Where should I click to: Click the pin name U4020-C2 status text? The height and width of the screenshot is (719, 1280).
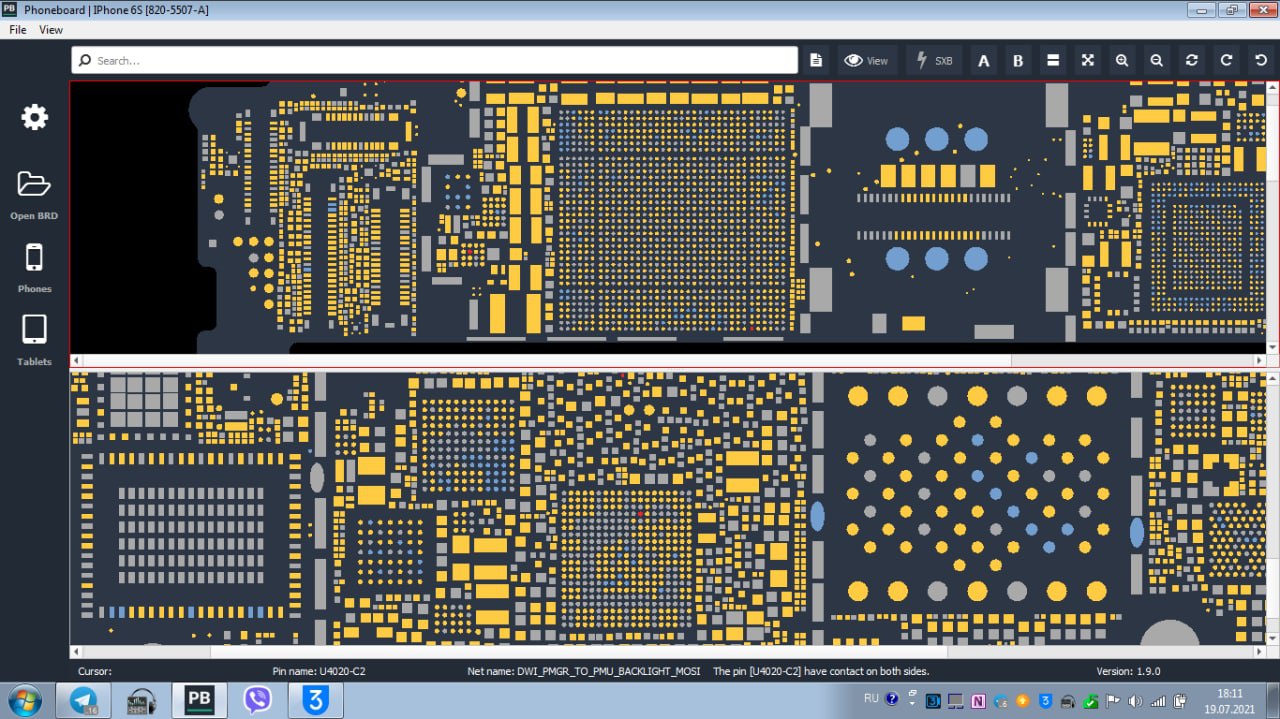319,671
